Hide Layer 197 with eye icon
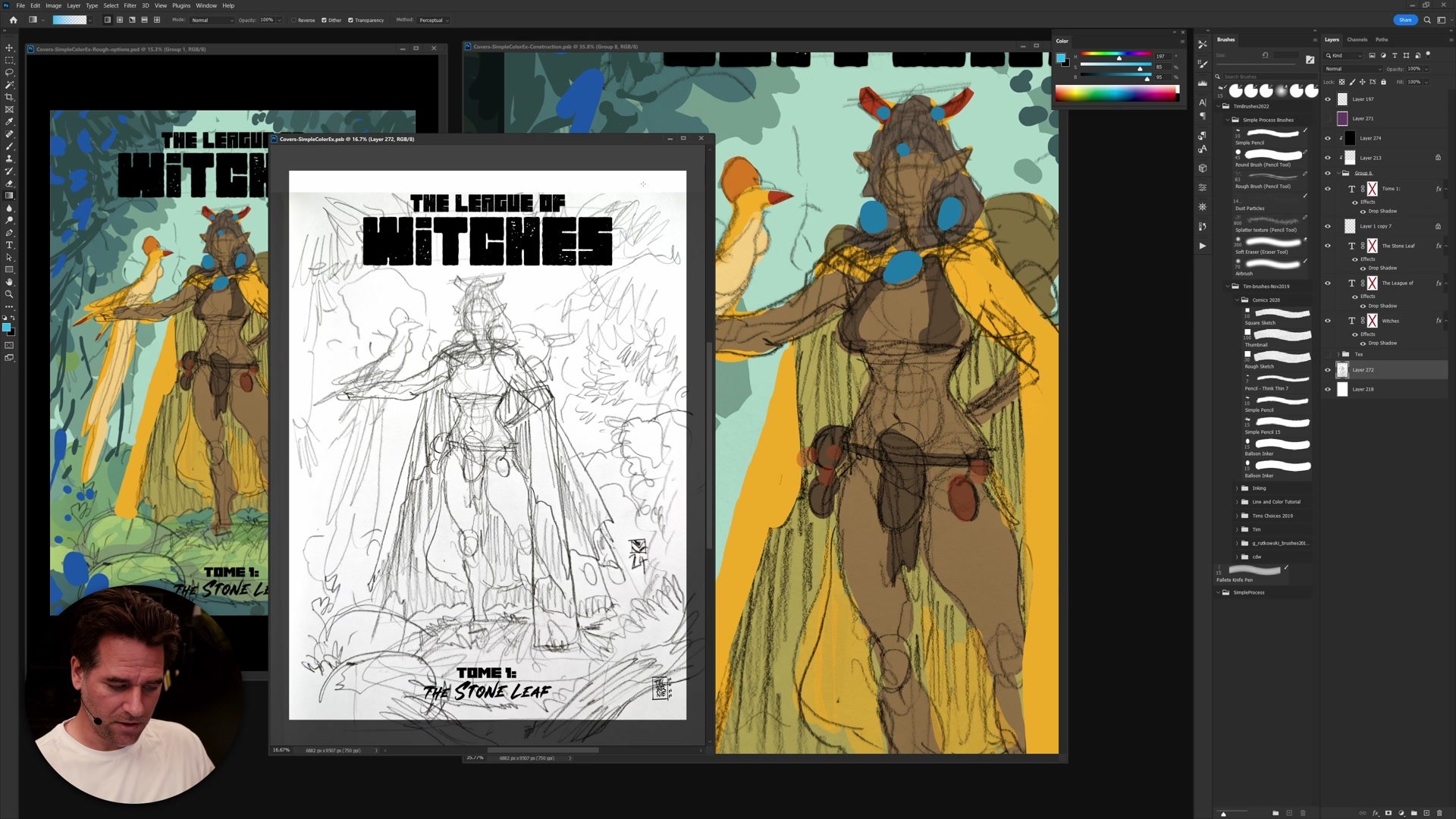This screenshot has width=1456, height=819. (1327, 99)
